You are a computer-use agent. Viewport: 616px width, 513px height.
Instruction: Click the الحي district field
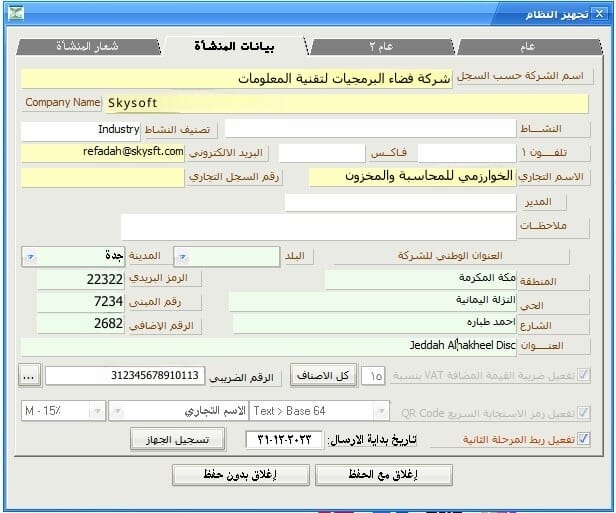tap(372, 302)
